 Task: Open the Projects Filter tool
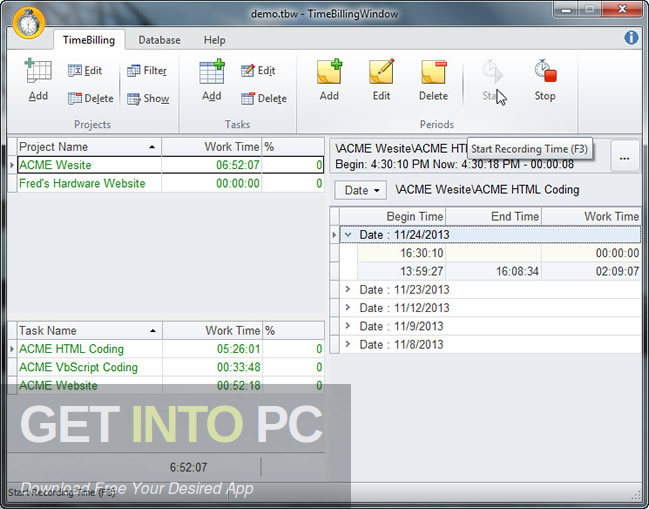click(147, 71)
